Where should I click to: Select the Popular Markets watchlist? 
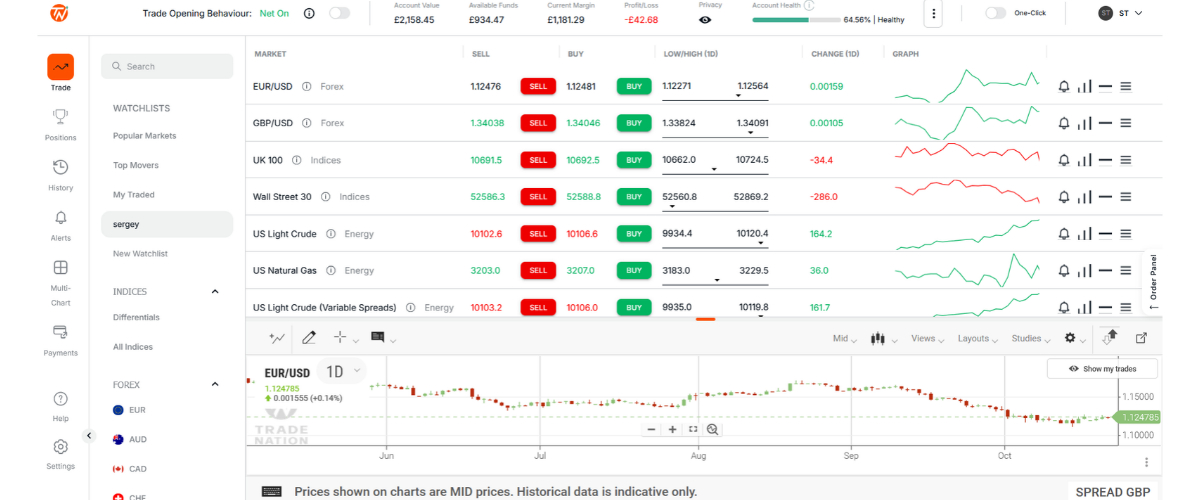point(145,136)
